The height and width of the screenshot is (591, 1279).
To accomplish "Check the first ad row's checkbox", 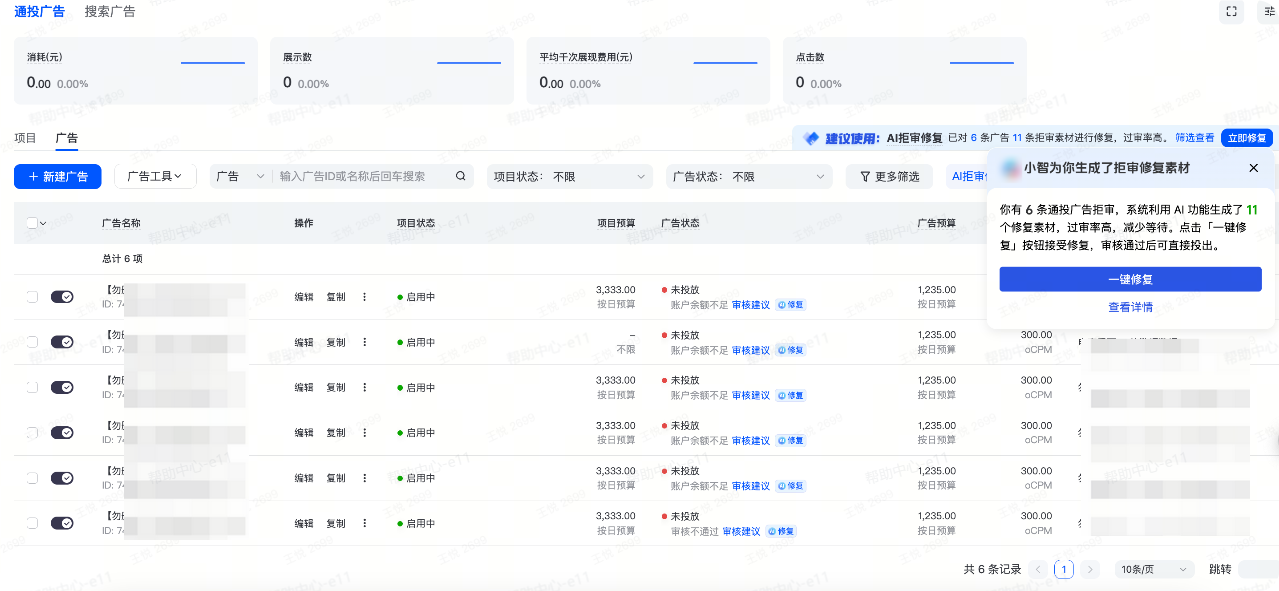I will (x=32, y=297).
